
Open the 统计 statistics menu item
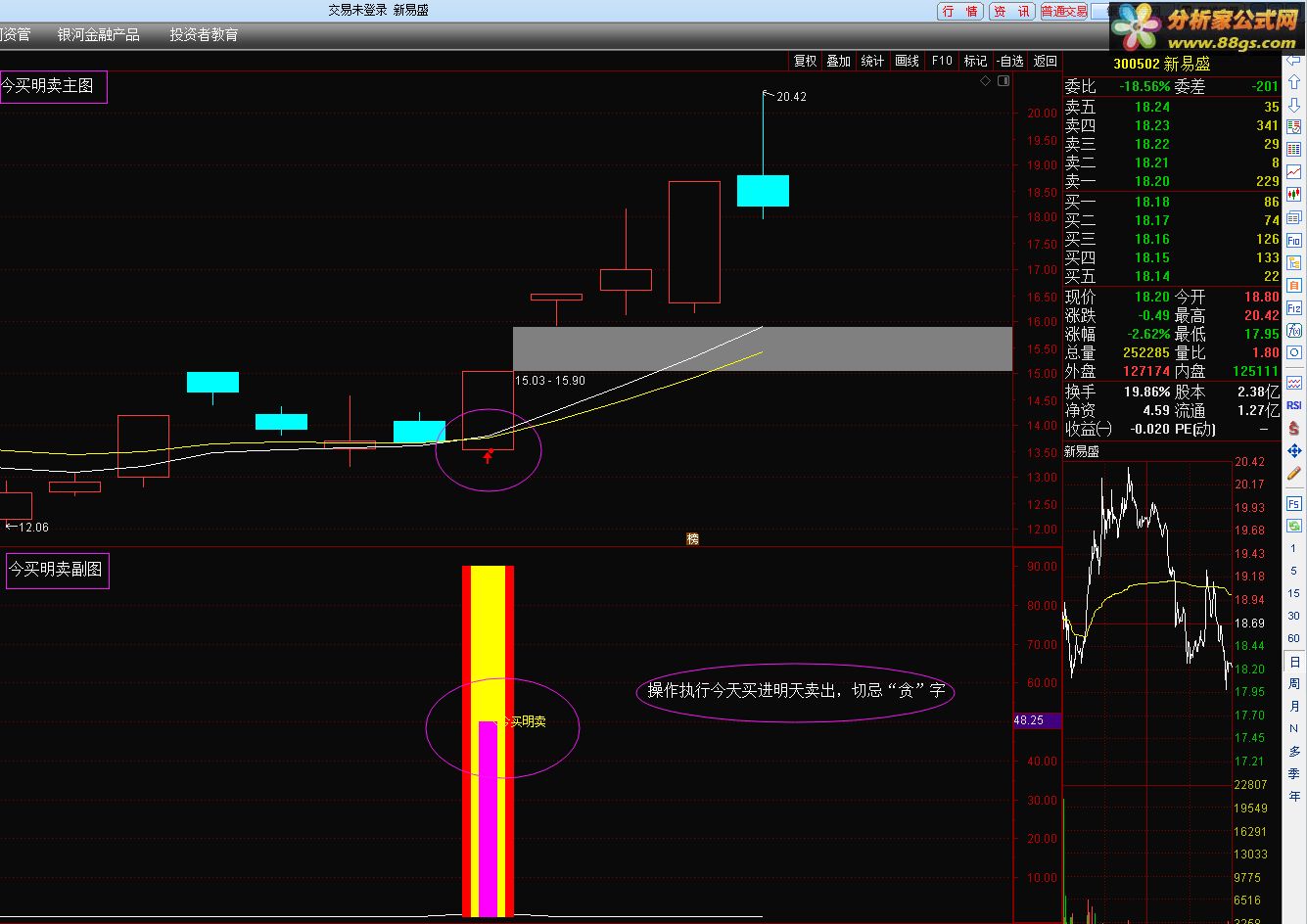pos(873,61)
